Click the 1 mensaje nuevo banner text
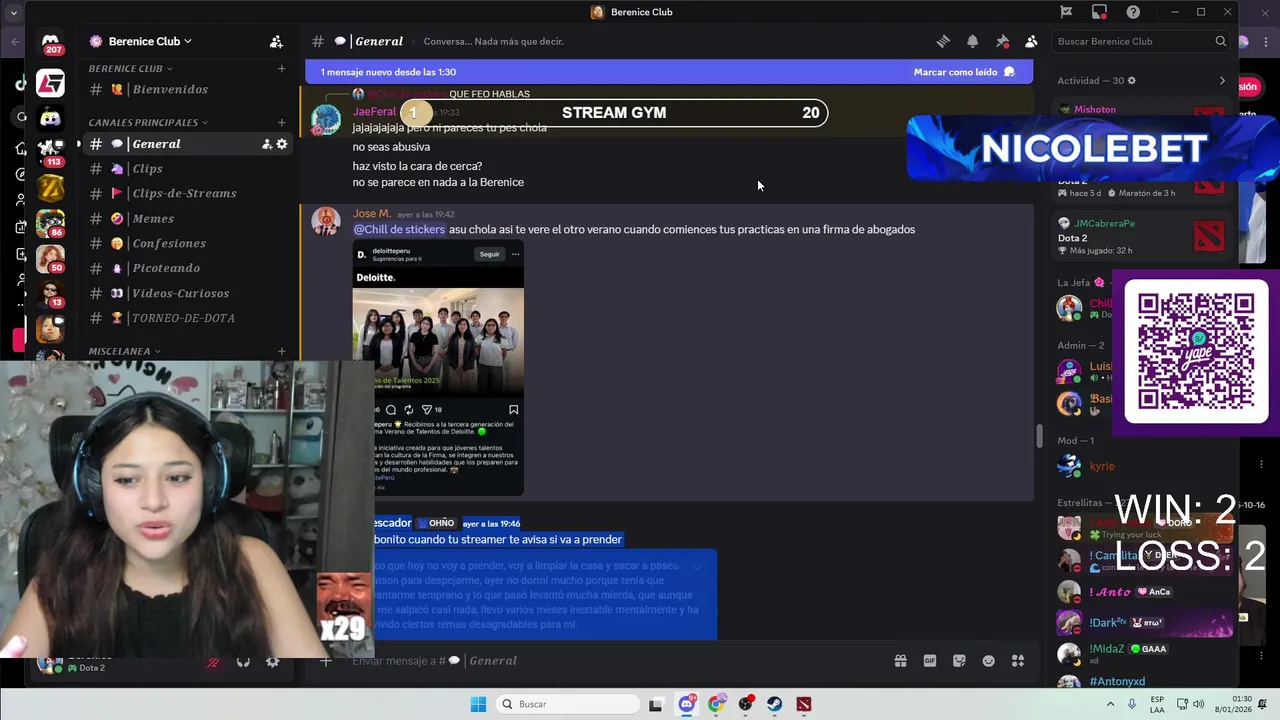This screenshot has width=1280, height=720. 388,72
